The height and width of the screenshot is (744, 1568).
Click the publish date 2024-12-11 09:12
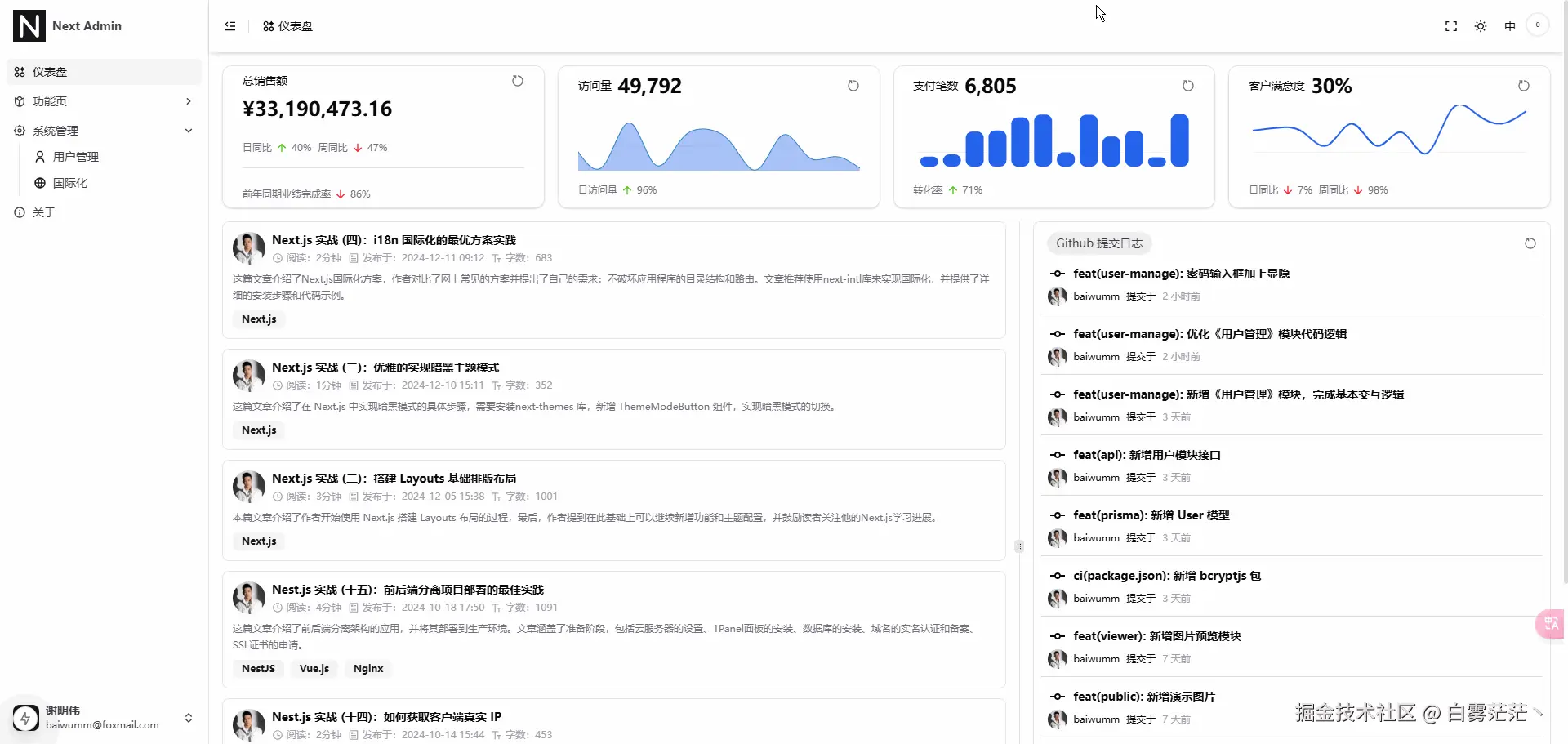tap(443, 258)
